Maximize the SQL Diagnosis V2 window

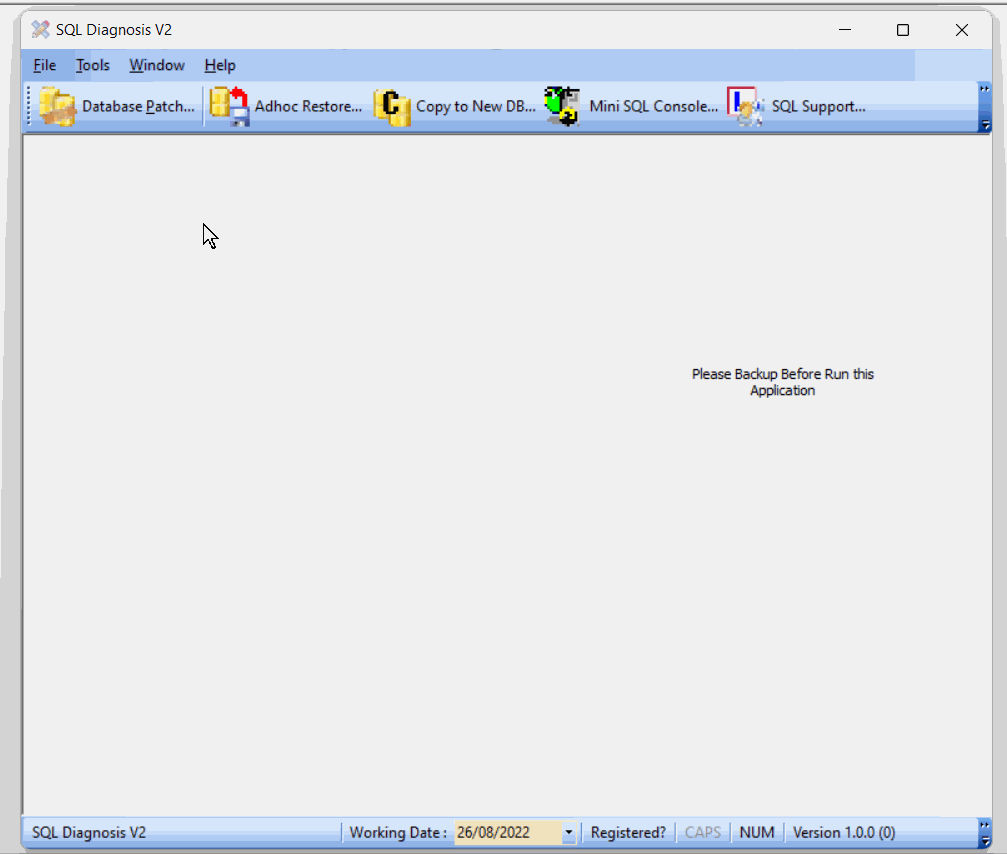[x=902, y=30]
